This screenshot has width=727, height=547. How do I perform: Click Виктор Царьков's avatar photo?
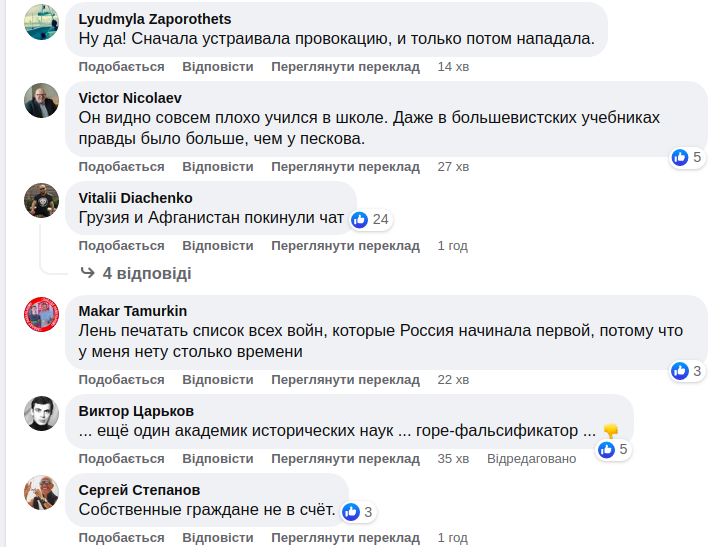[41, 413]
